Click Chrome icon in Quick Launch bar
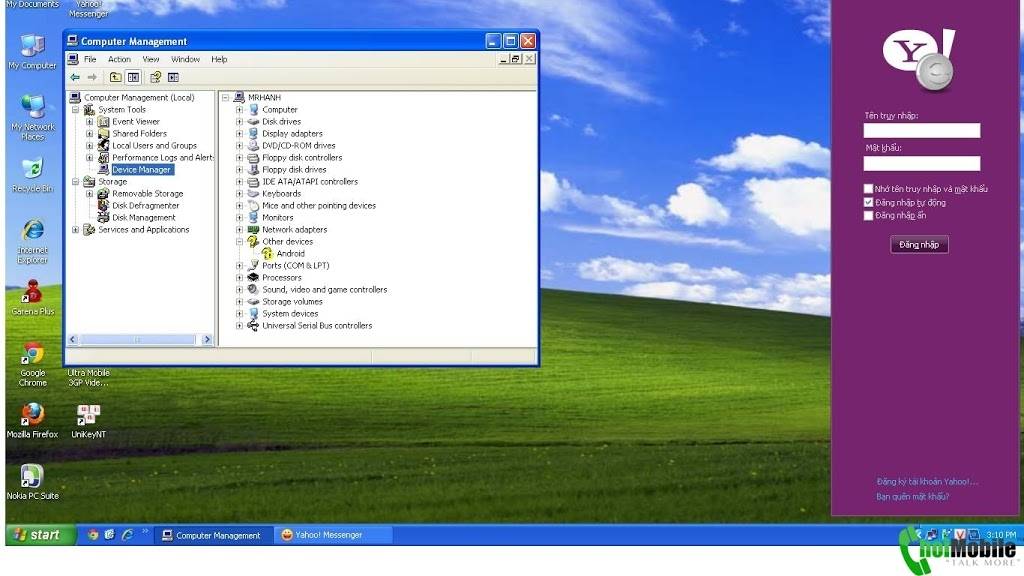This screenshot has height=576, width=1024. pyautogui.click(x=93, y=535)
